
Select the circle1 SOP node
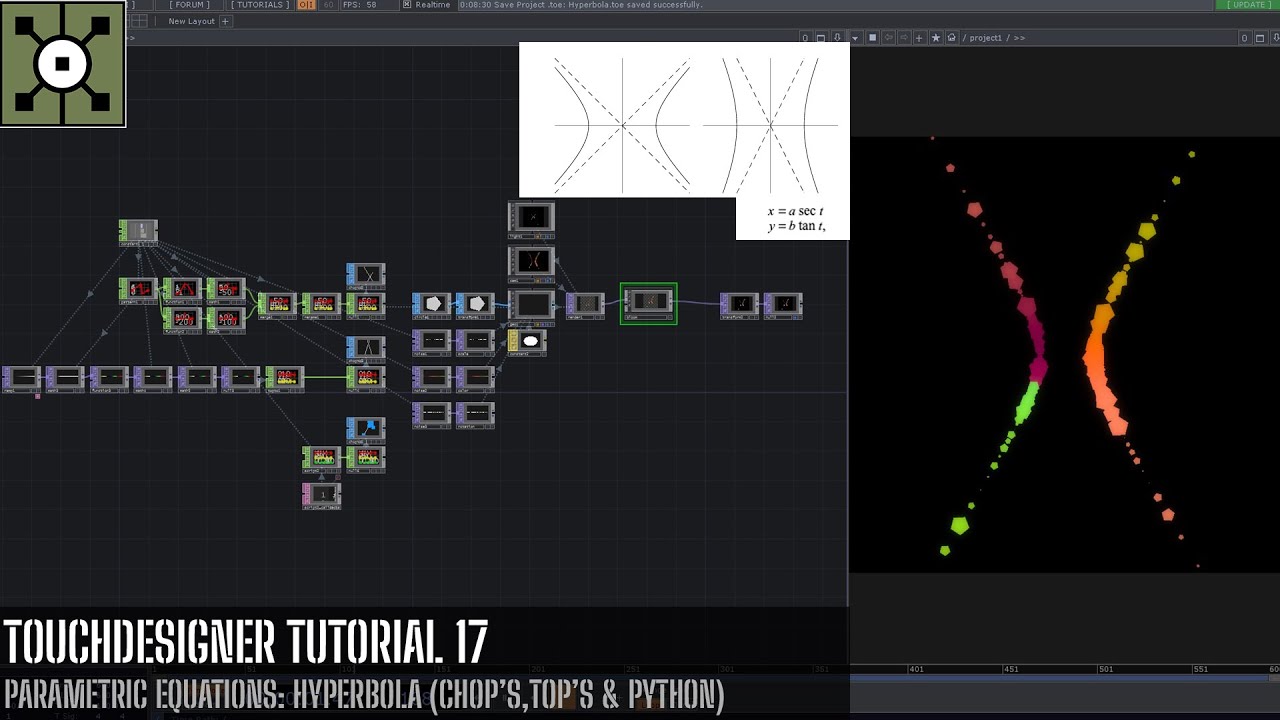(432, 304)
